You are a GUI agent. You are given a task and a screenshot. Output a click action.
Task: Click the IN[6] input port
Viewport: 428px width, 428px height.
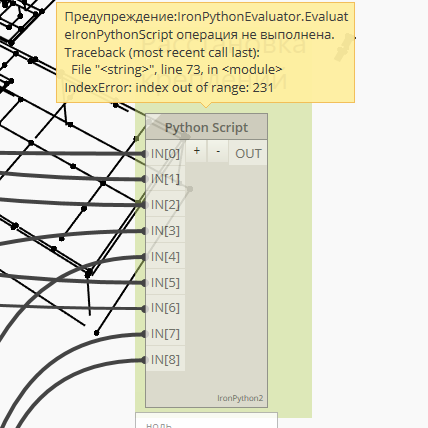[165, 308]
